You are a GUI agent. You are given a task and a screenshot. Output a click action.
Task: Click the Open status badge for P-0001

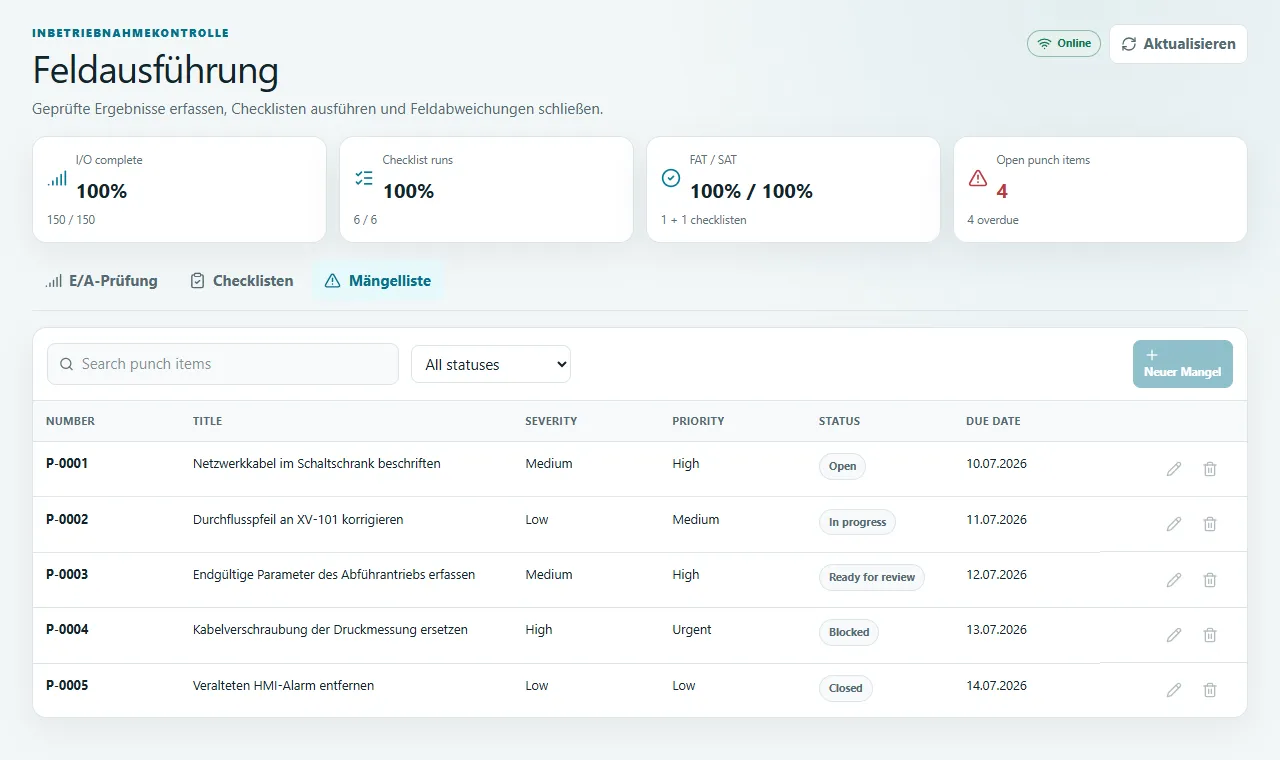coord(842,466)
